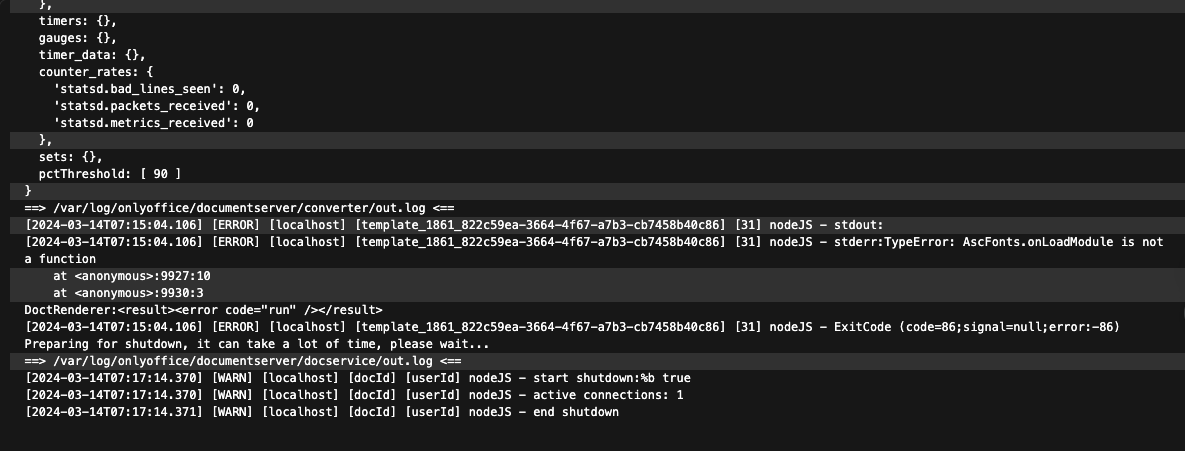Click the 'pctThreshold: [ 90 ]' line
1185x451 pixels.
click(x=110, y=174)
